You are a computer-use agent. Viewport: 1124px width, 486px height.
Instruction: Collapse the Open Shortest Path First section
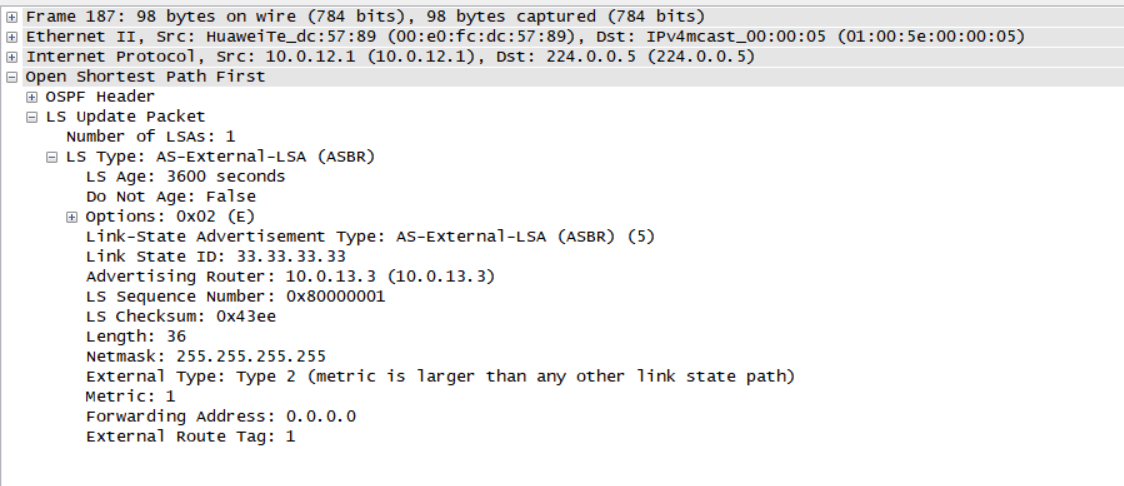click(x=12, y=77)
